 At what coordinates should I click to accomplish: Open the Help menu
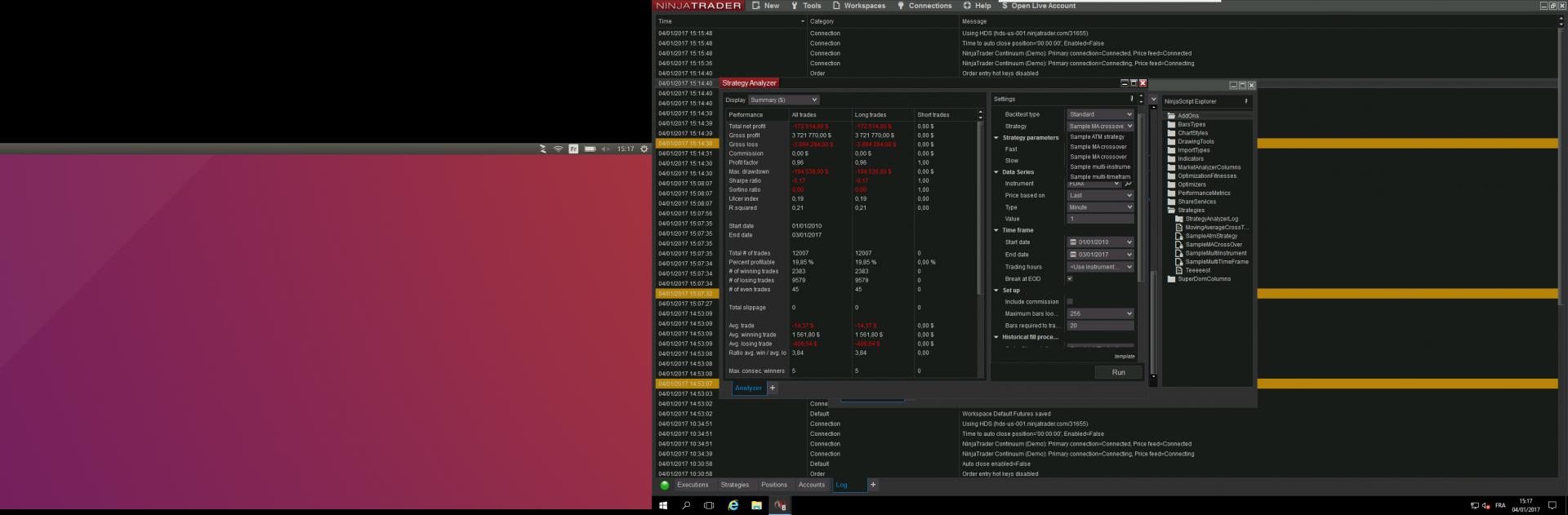(x=977, y=6)
